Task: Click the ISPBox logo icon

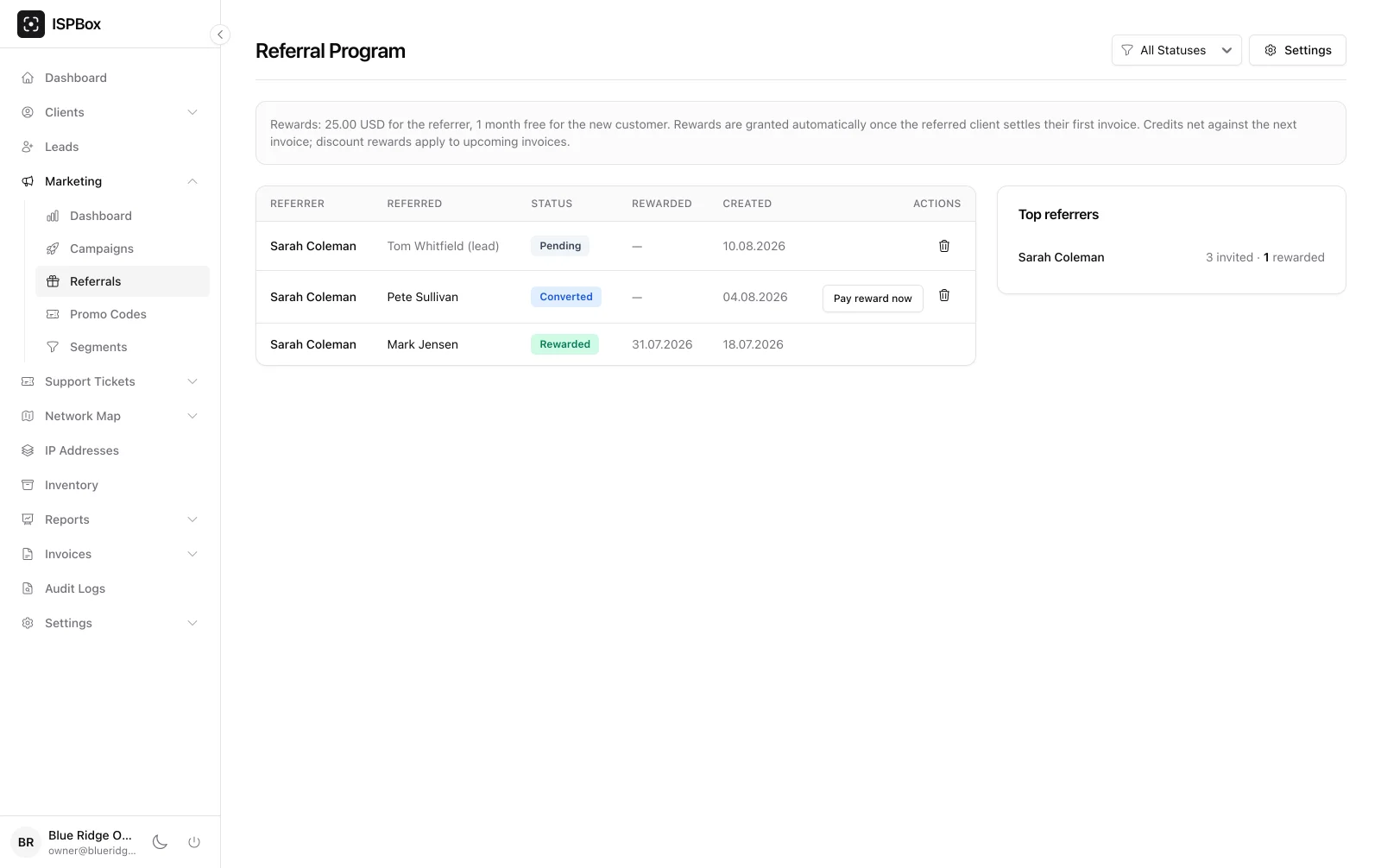Action: (31, 24)
